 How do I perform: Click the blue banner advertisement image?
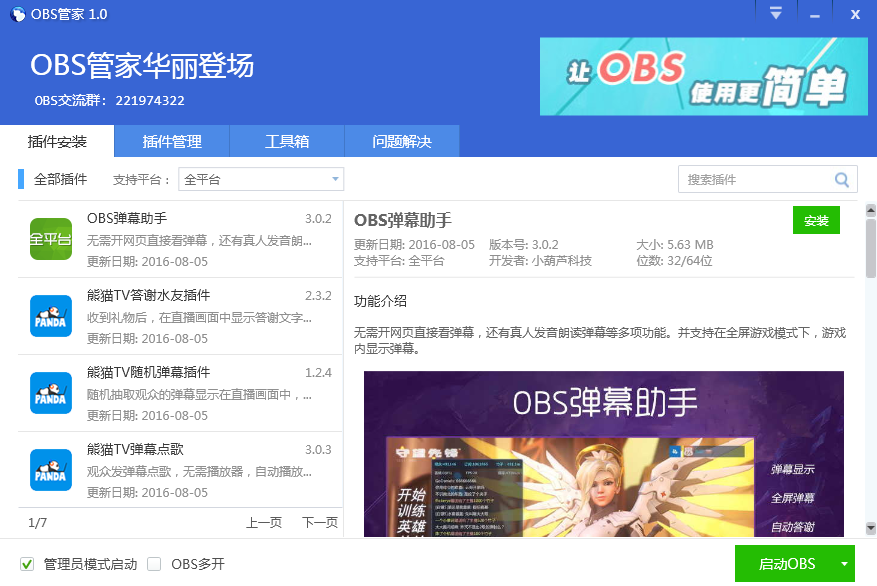[x=703, y=76]
